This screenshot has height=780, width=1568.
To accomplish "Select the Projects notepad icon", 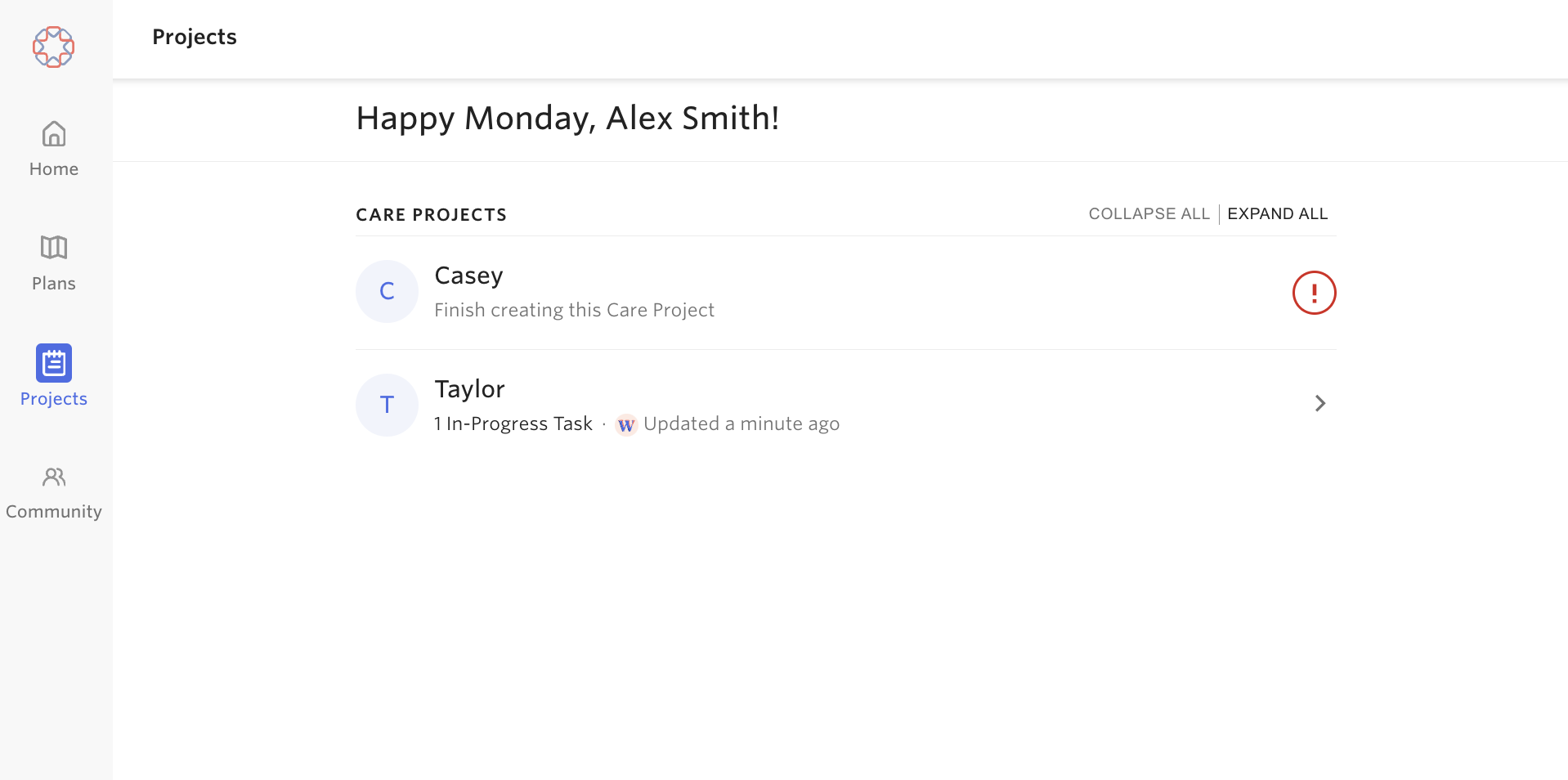I will coord(54,363).
